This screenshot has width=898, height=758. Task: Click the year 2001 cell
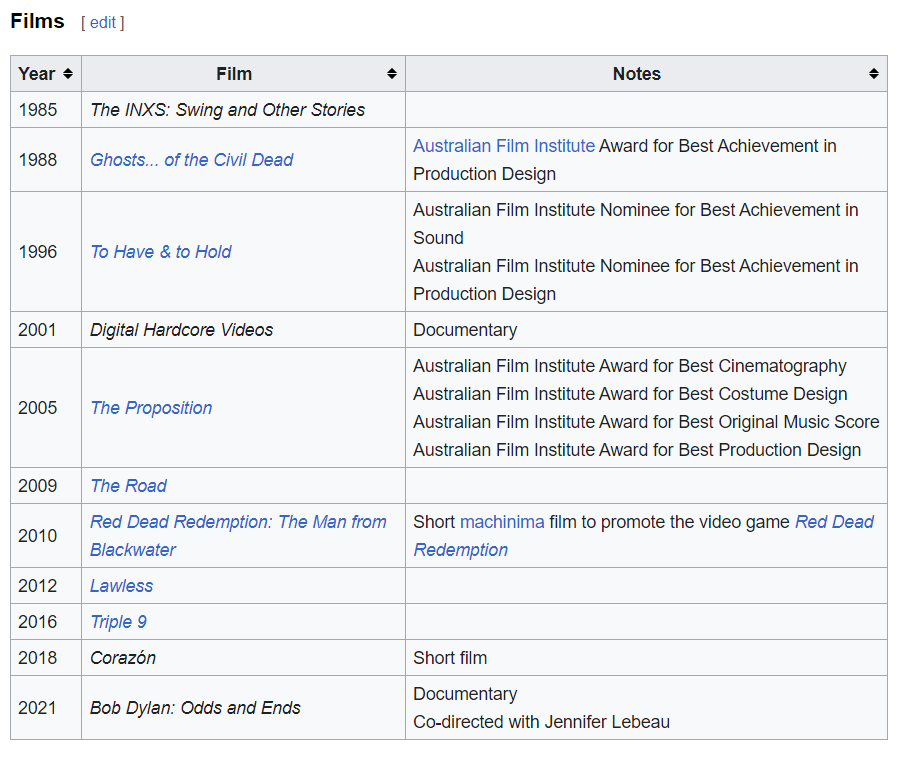pyautogui.click(x=46, y=330)
